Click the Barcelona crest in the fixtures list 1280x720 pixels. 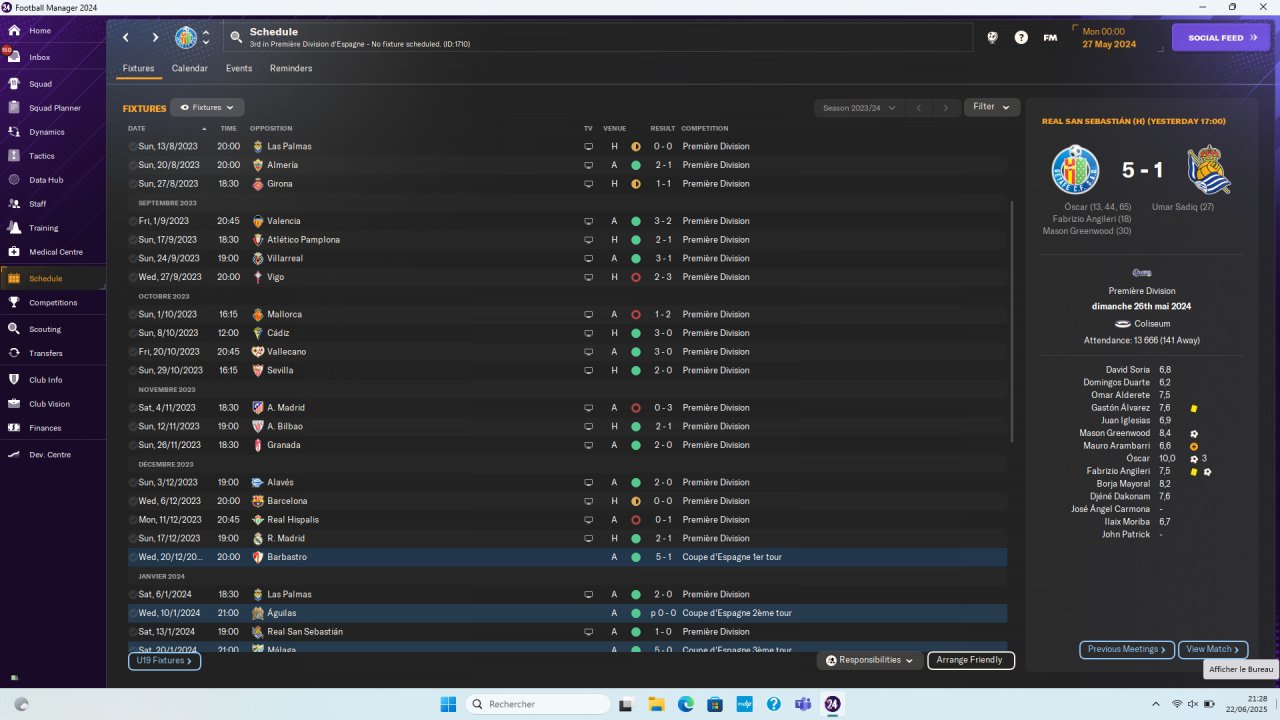click(258, 501)
